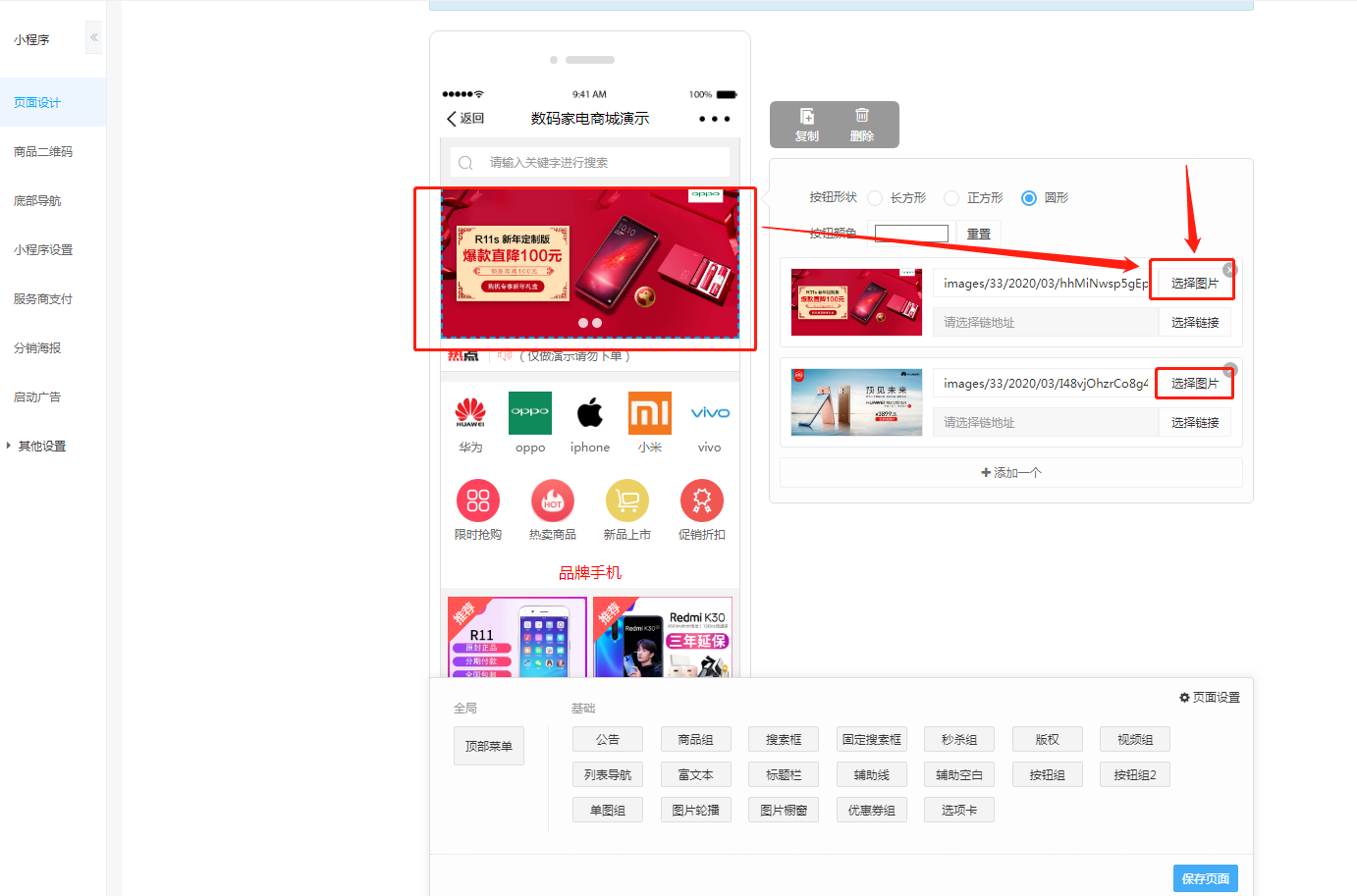This screenshot has width=1357, height=896.
Task: Open the 按钮颜色 color picker box
Action: point(911,234)
